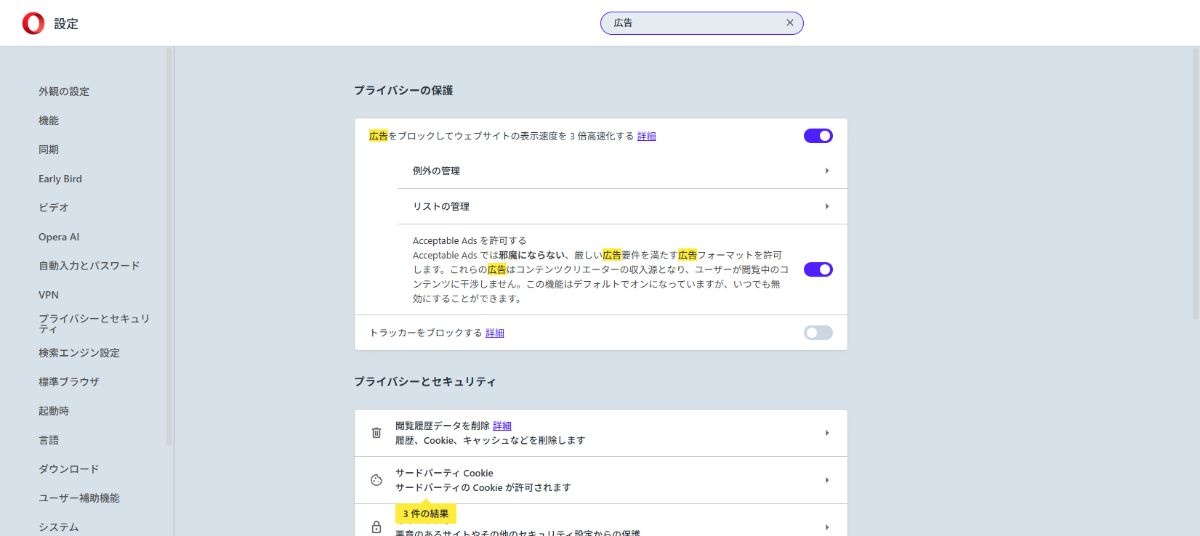Expand リストの管理 arrow

pos(827,207)
